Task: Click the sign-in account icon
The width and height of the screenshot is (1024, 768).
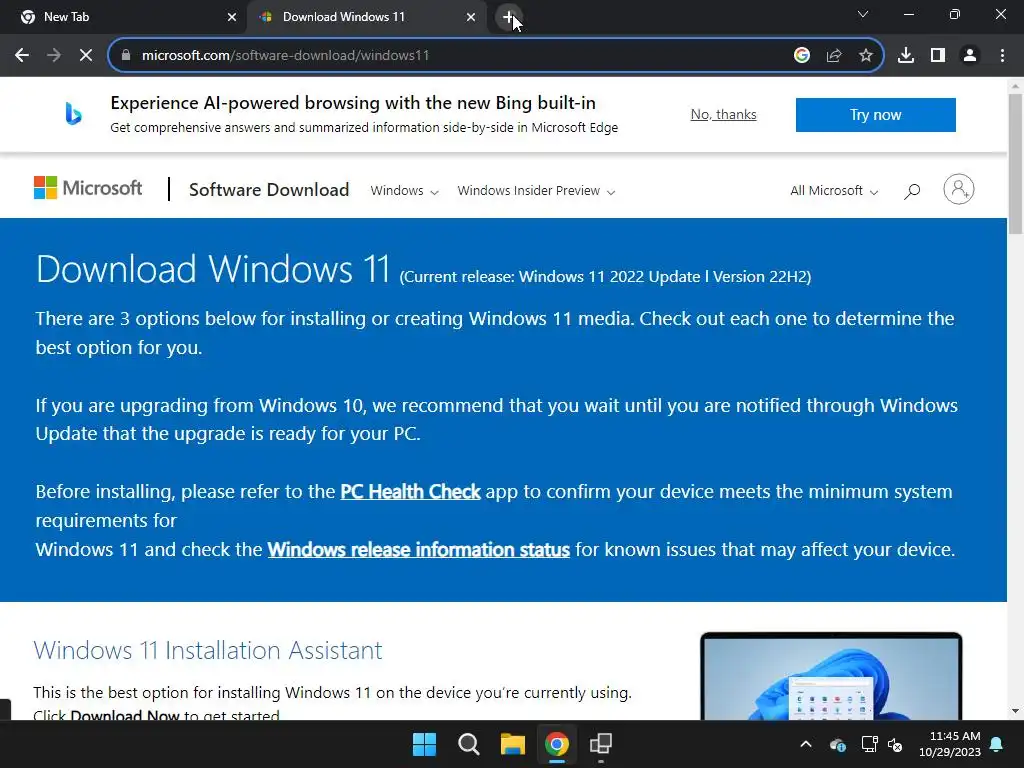Action: 959,189
